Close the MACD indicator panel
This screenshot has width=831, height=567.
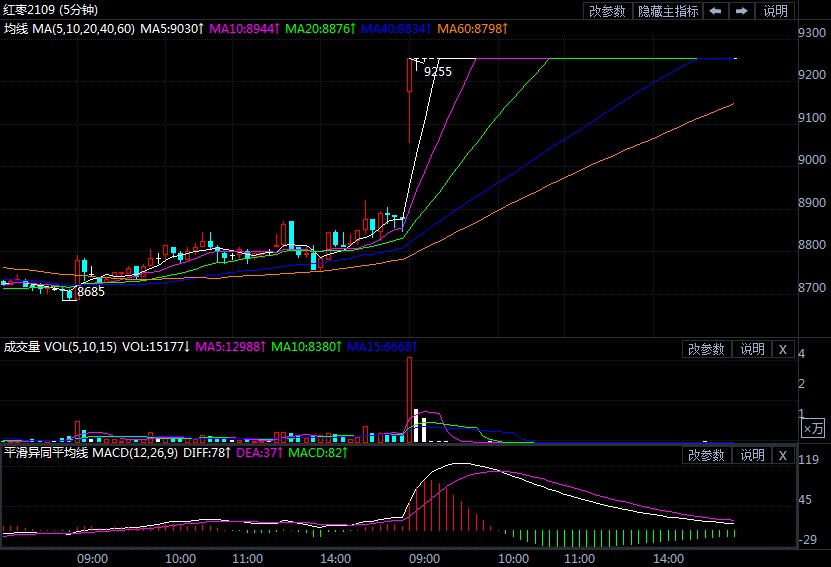(x=783, y=455)
